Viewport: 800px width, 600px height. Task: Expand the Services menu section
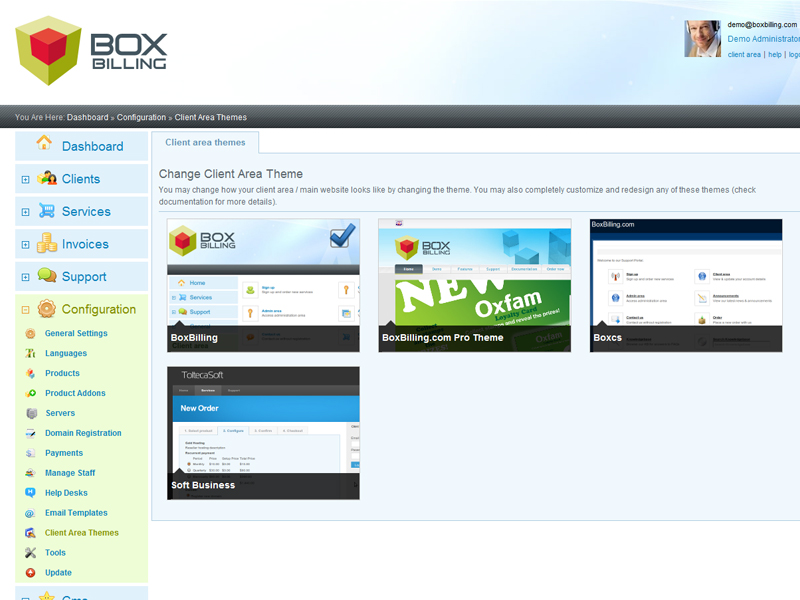coord(26,212)
